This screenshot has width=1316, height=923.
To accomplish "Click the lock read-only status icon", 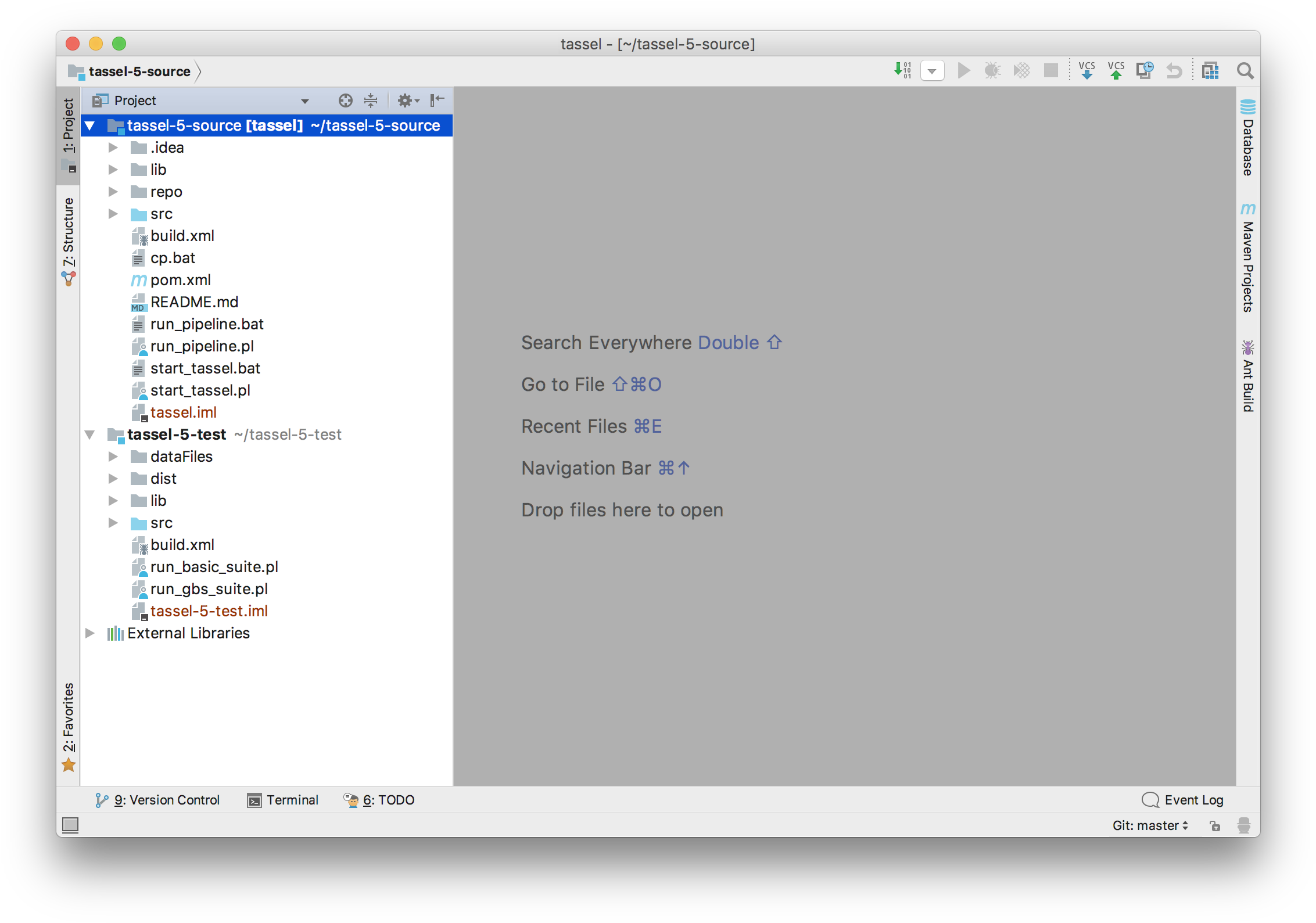I will (x=1215, y=825).
